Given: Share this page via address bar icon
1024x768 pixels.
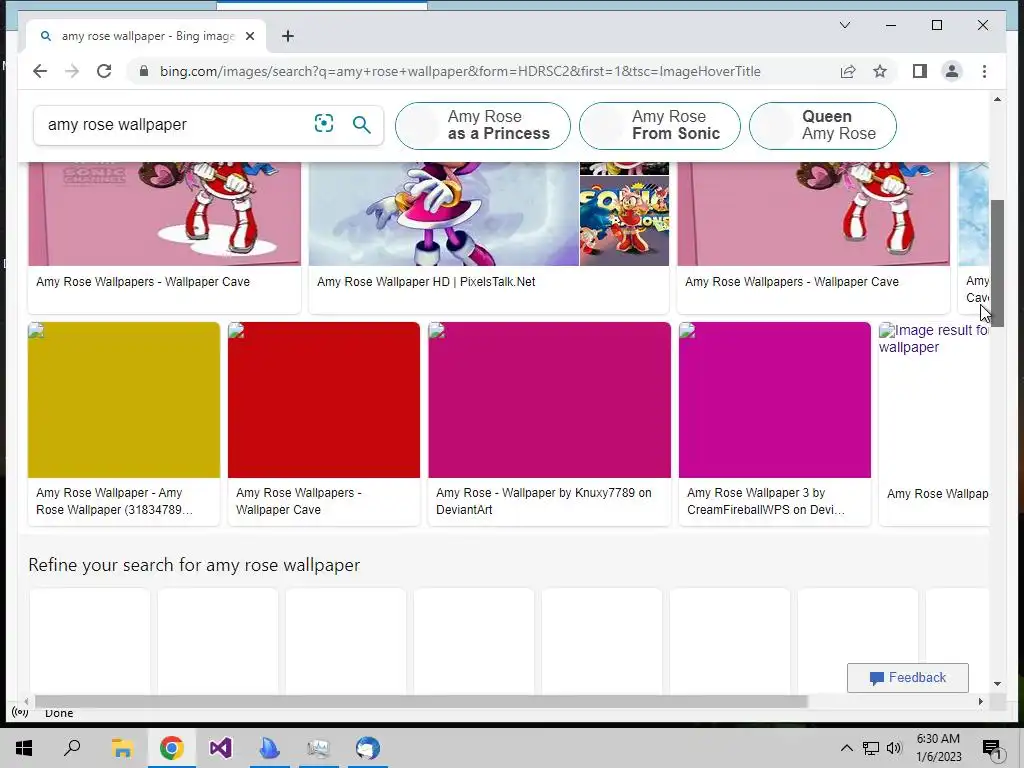Looking at the screenshot, I should tap(848, 71).
